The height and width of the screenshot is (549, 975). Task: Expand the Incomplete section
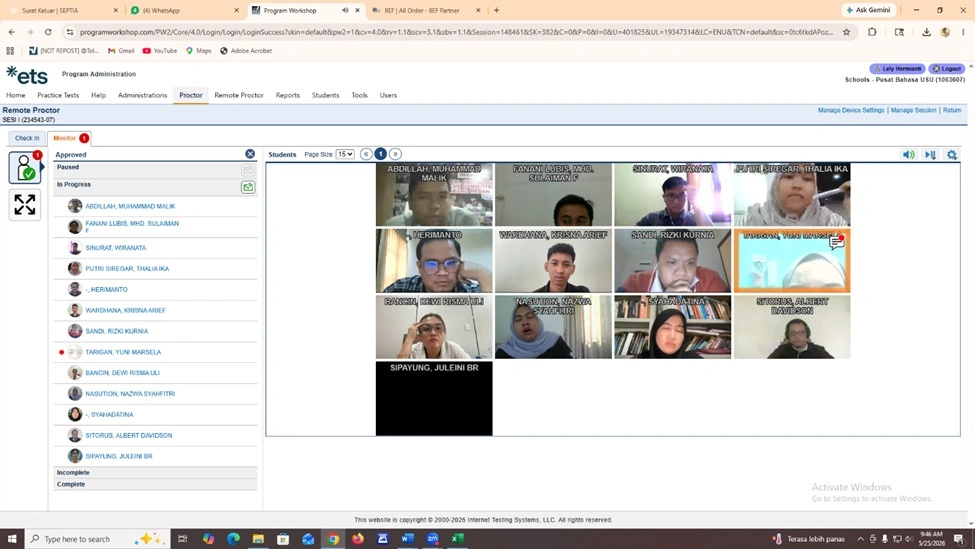[155, 473]
